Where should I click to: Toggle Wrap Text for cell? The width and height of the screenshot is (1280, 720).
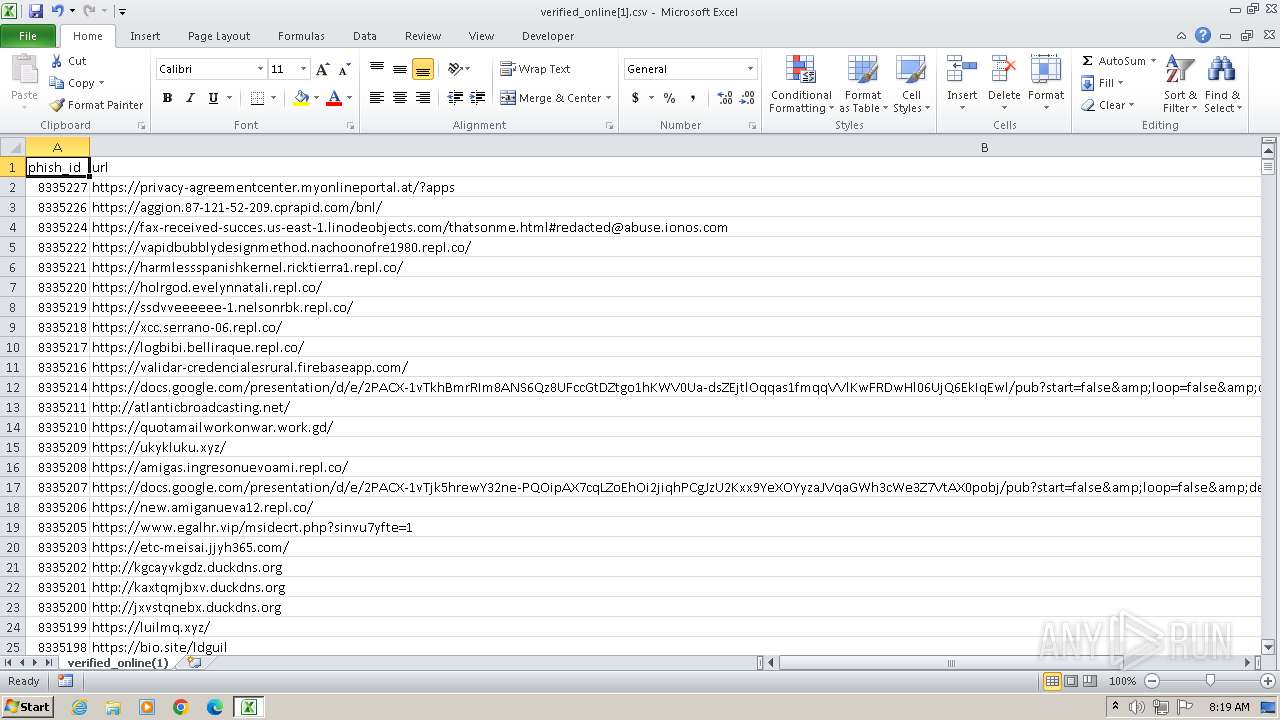pyautogui.click(x=536, y=69)
